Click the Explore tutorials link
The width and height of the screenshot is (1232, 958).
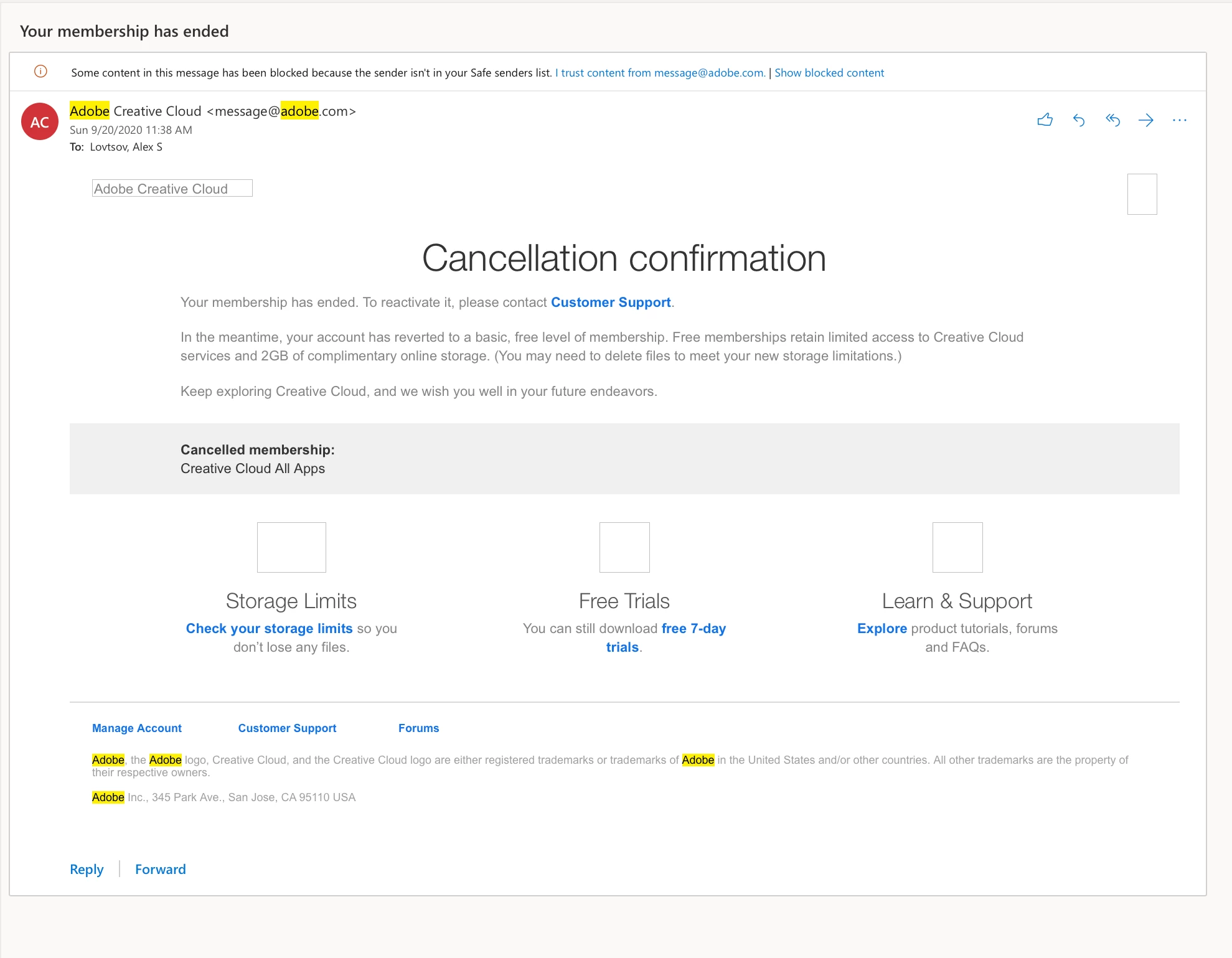[x=882, y=629]
